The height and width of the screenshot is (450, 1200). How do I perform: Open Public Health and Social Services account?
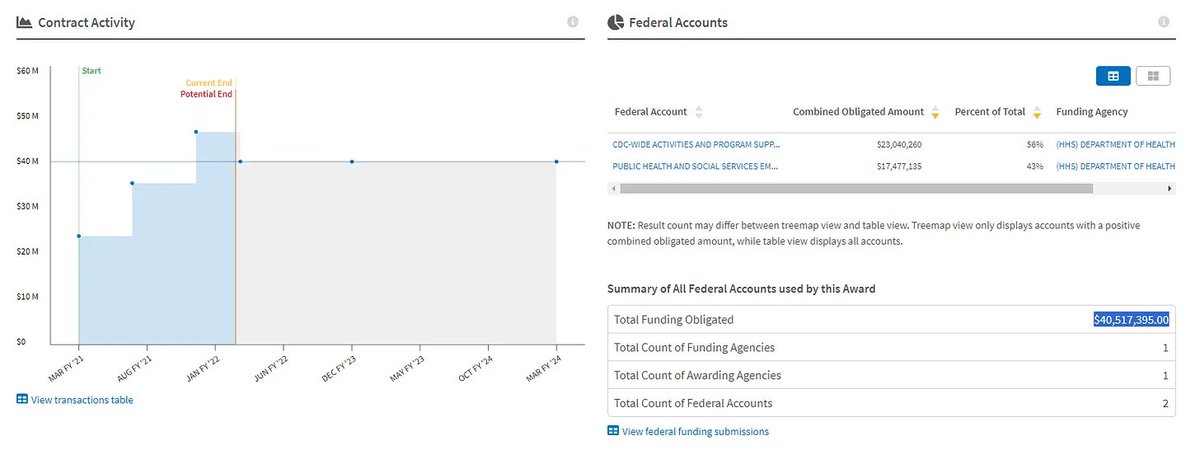tap(695, 166)
